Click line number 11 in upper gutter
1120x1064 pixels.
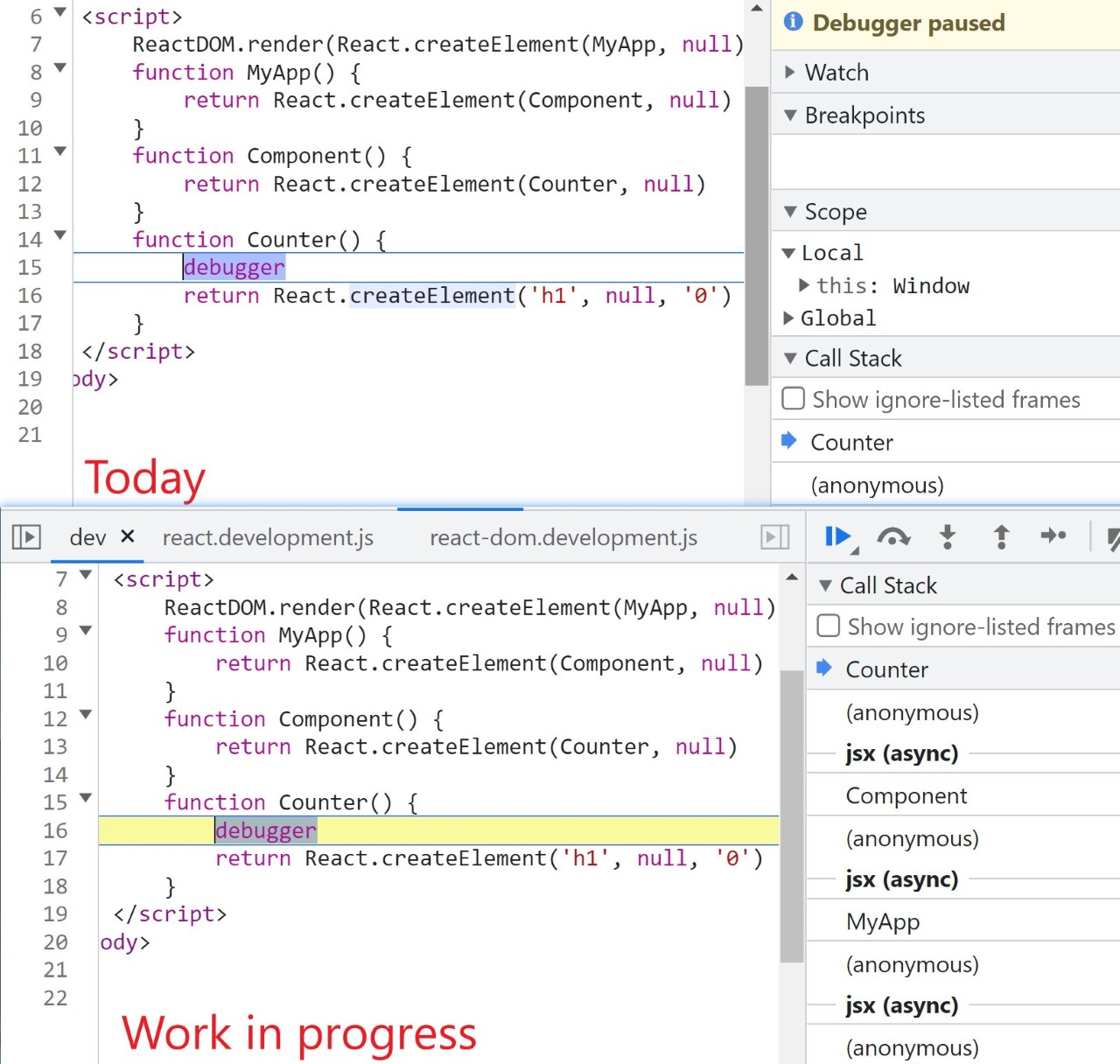[x=30, y=156]
